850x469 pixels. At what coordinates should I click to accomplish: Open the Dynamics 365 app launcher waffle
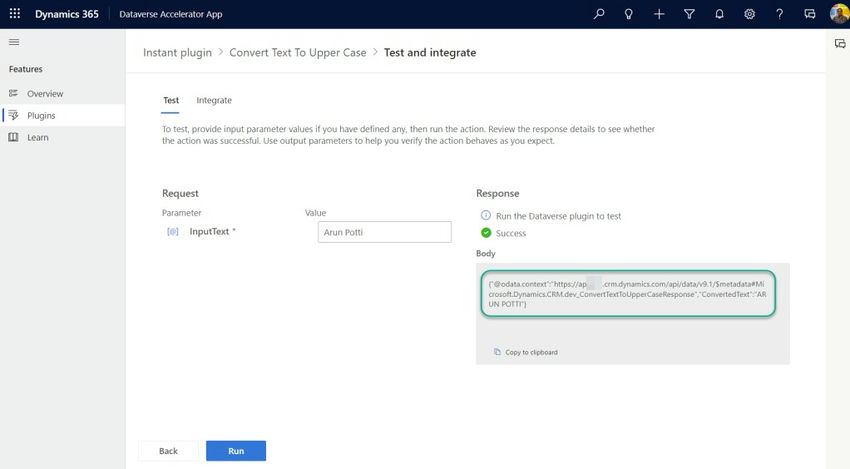pos(14,14)
